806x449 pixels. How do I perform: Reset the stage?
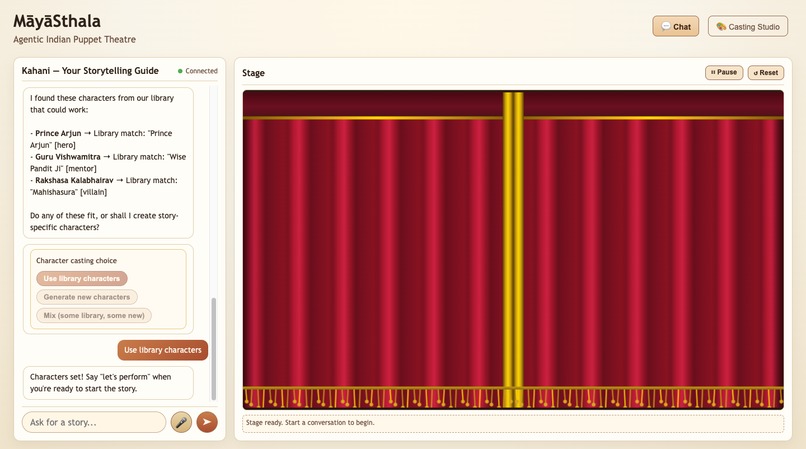pos(765,73)
